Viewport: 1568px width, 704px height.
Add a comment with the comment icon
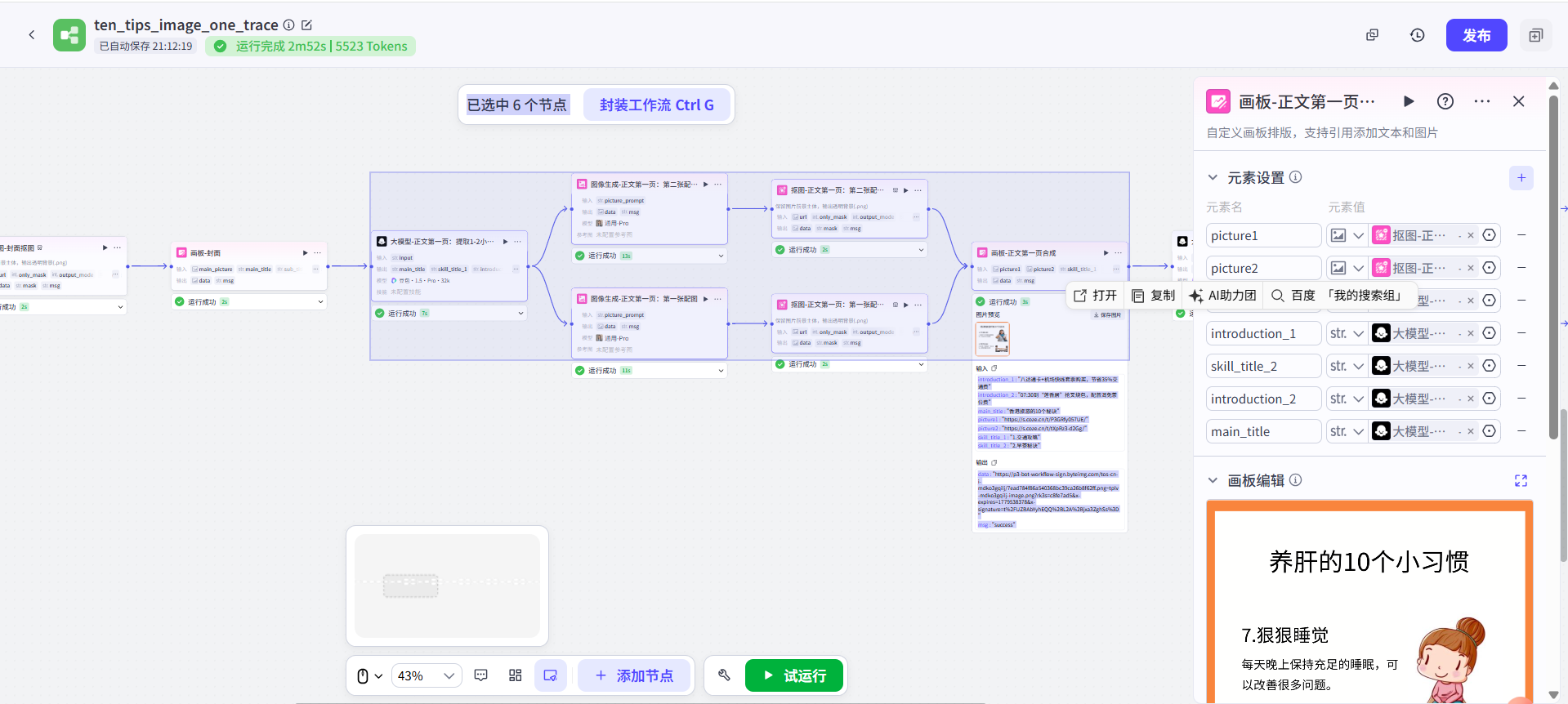[x=481, y=675]
